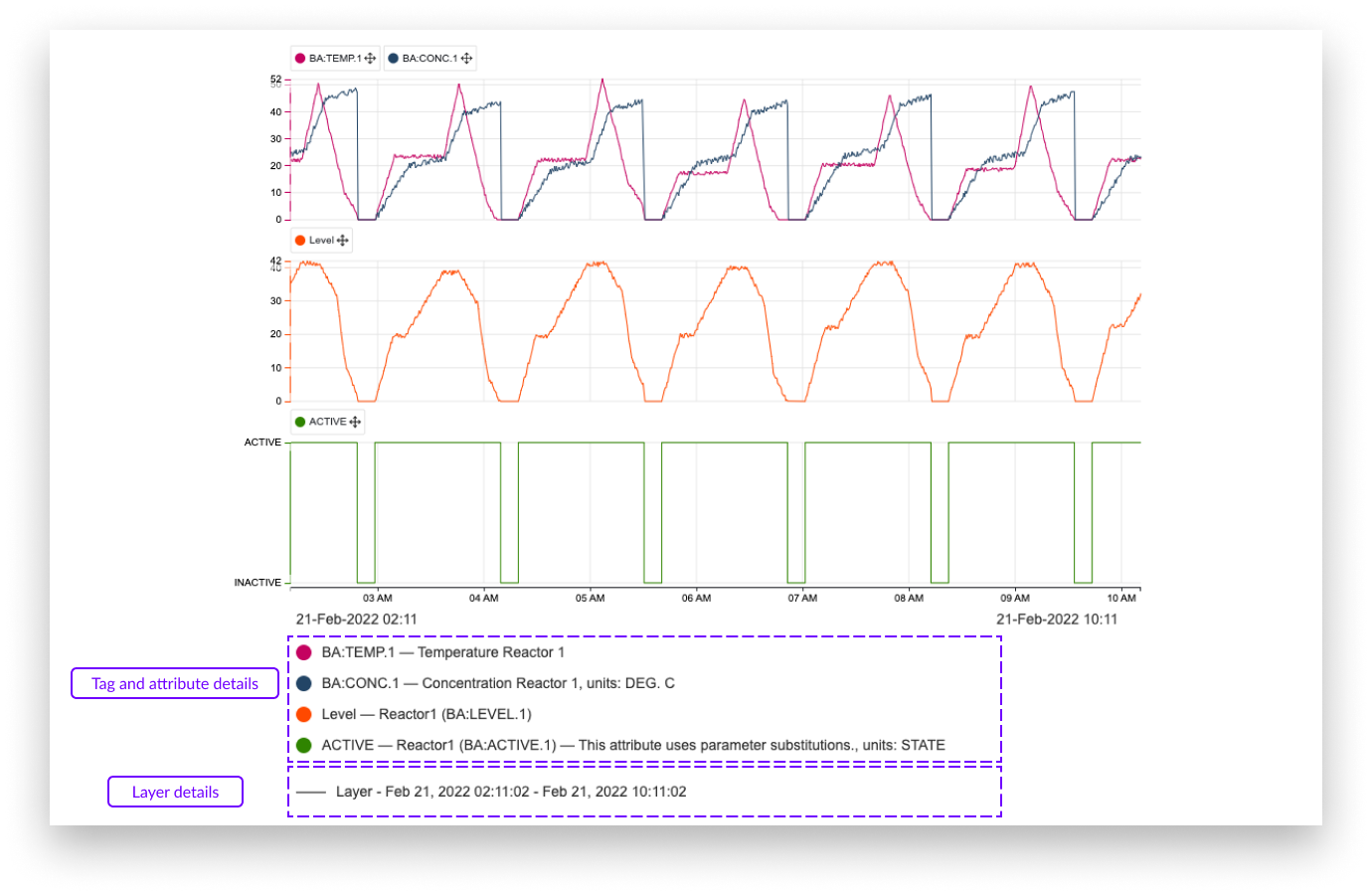Image resolution: width=1372 pixels, height=895 pixels.
Task: Click the pink BA:TEMP.1 dot above the chart
Action: (x=300, y=59)
